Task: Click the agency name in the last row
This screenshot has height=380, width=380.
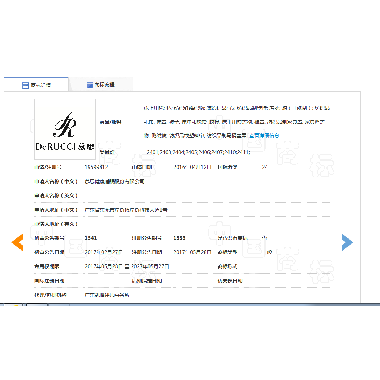Action: point(107,295)
